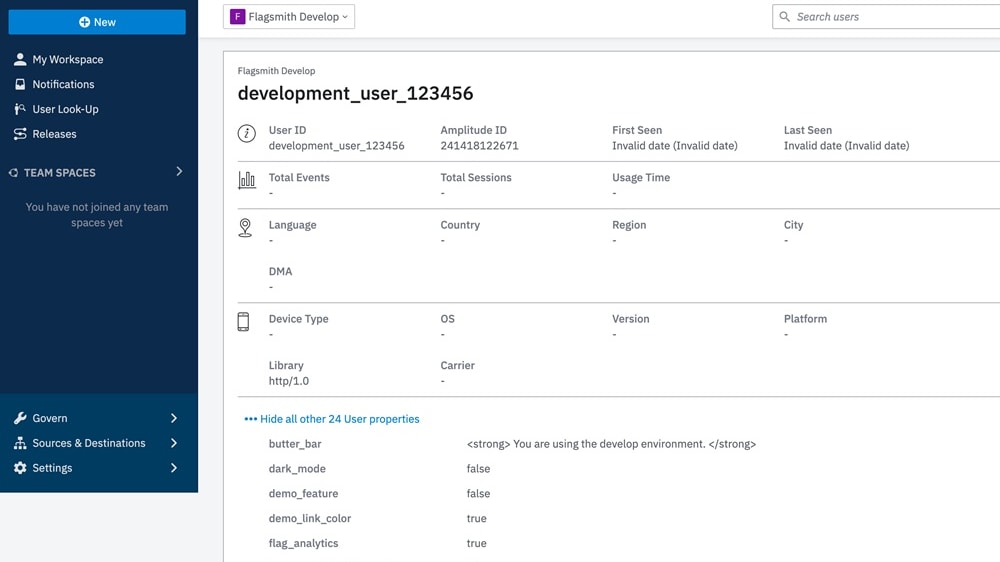Screen dimensions: 1000x562
Task: Click the Country label
Action: [460, 225]
